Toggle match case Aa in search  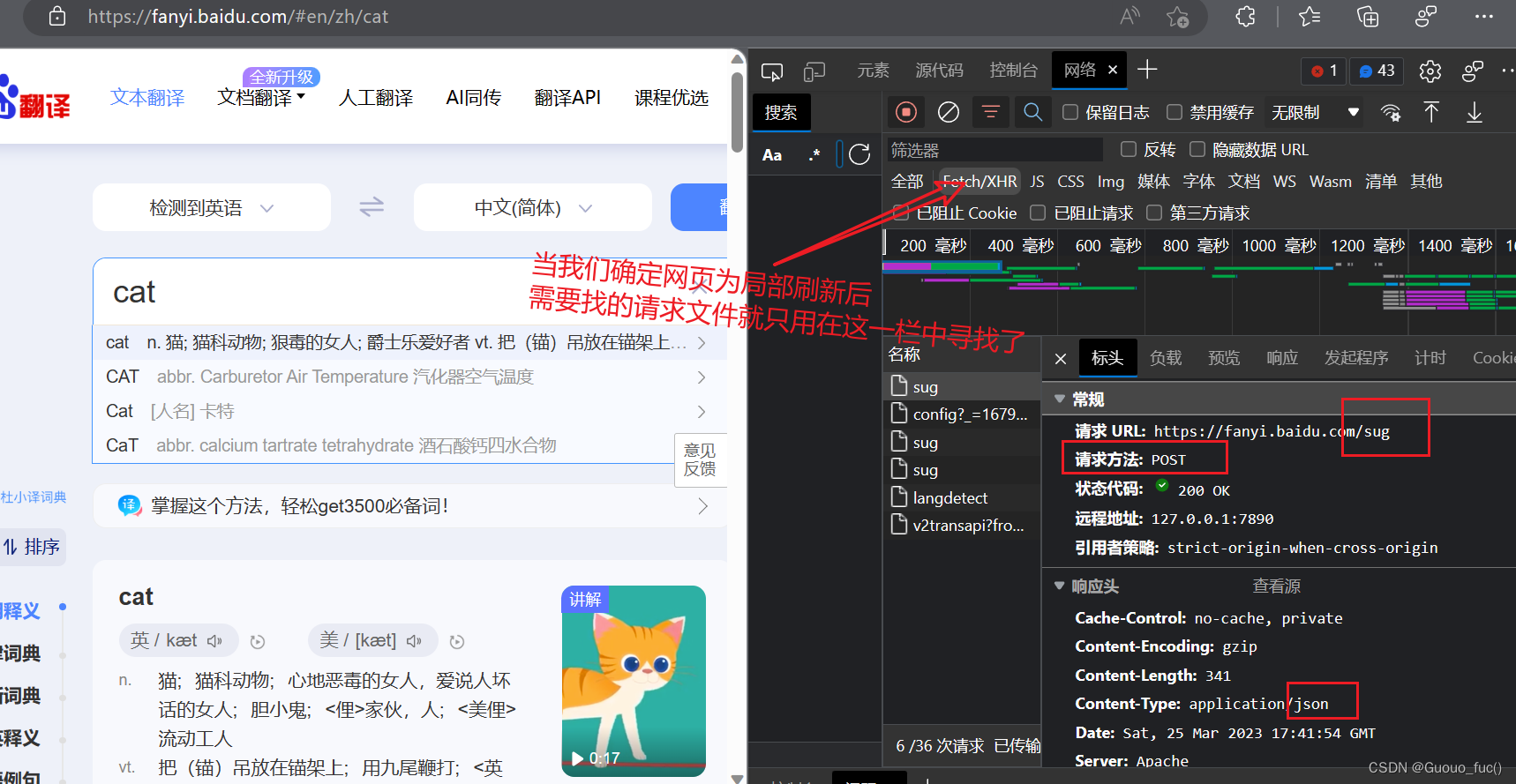[772, 154]
